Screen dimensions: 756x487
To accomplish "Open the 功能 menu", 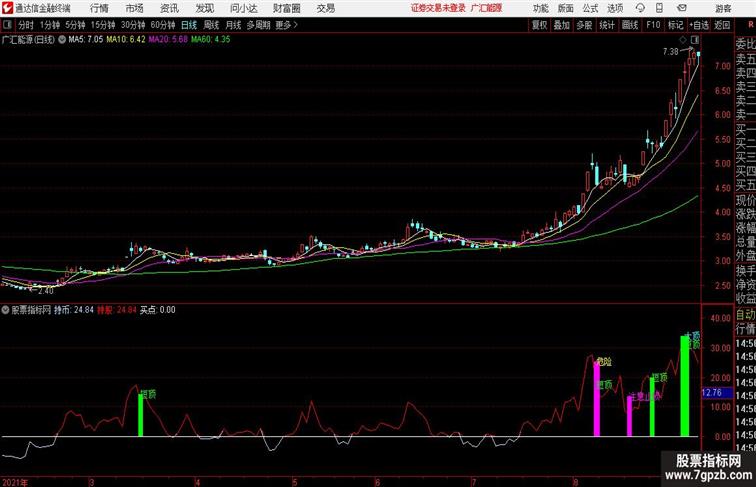I will tap(540, 8).
